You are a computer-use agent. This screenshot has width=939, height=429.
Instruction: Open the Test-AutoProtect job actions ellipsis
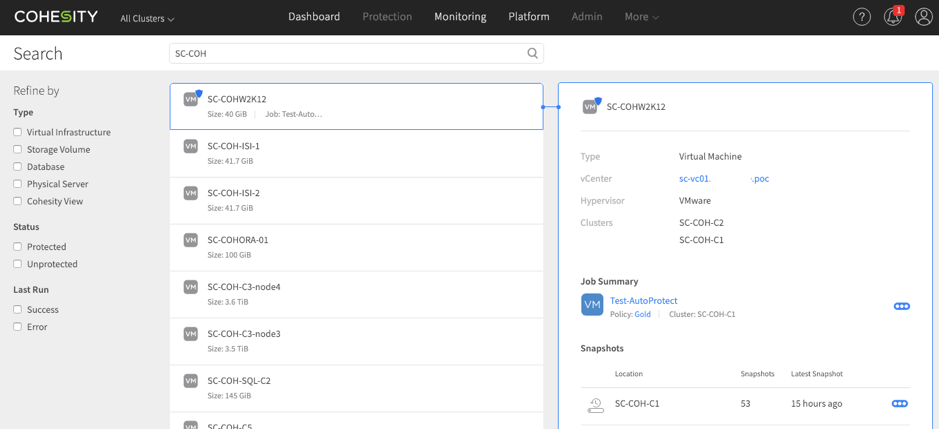(x=901, y=306)
